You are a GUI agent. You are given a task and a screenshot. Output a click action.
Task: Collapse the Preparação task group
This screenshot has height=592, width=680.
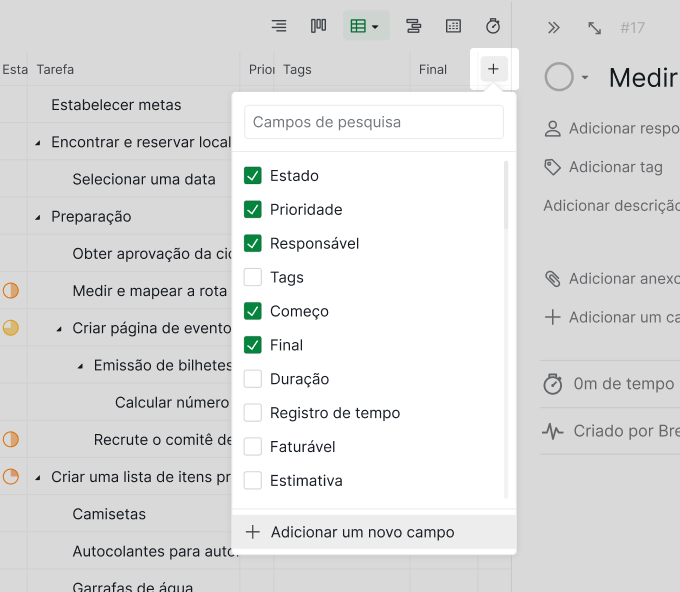[38, 217]
